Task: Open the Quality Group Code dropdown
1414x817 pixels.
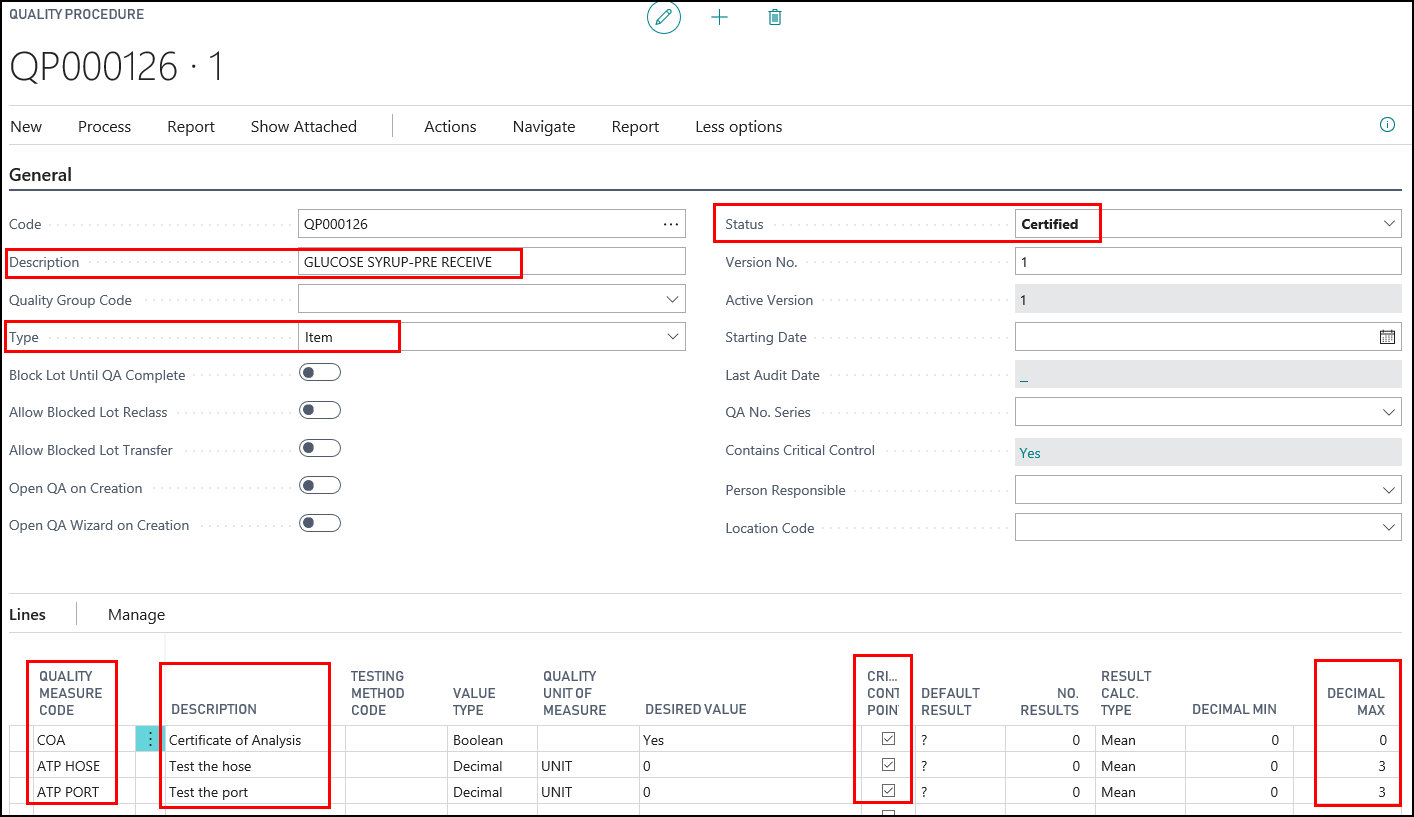Action: pos(672,300)
